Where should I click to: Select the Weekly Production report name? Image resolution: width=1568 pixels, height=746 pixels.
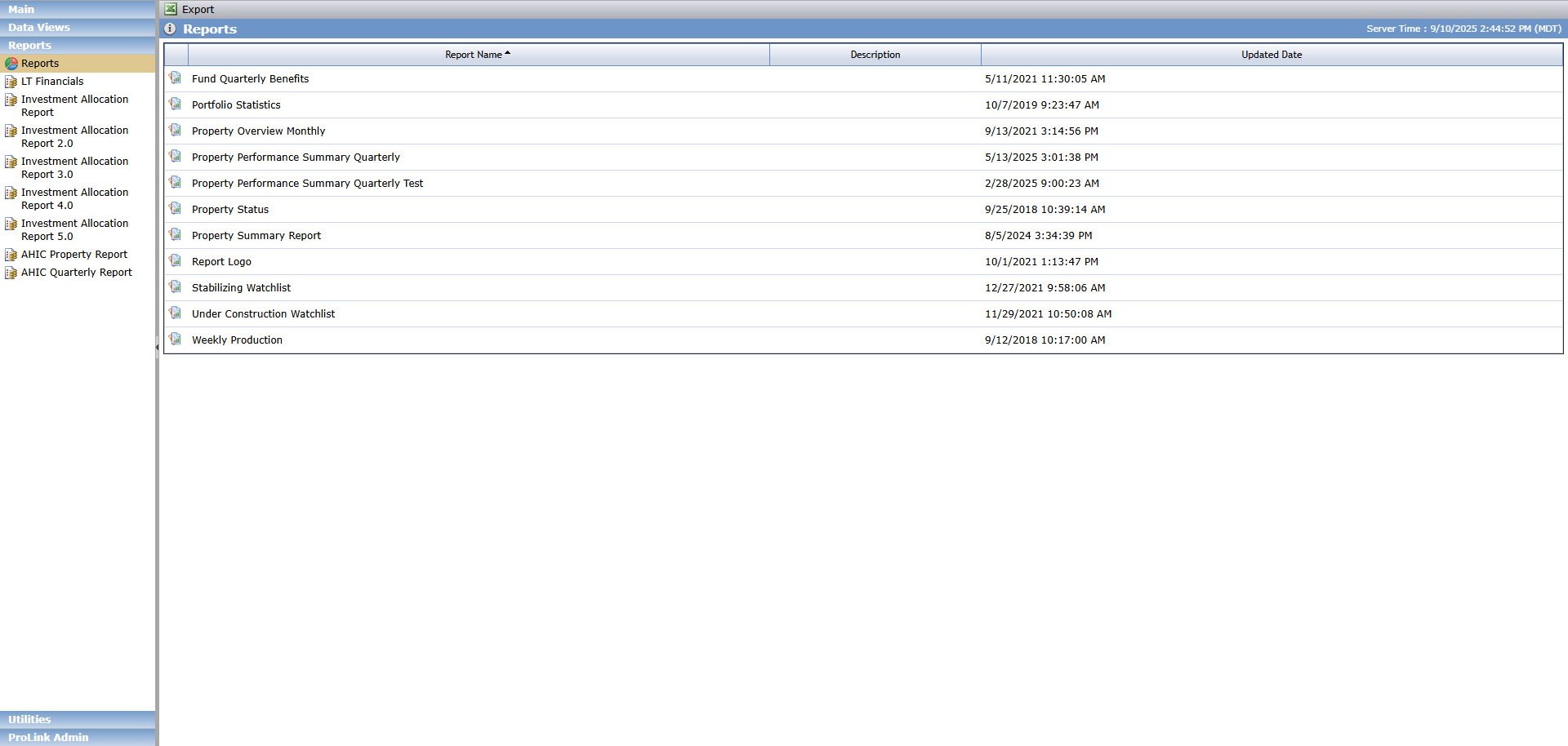click(x=237, y=340)
